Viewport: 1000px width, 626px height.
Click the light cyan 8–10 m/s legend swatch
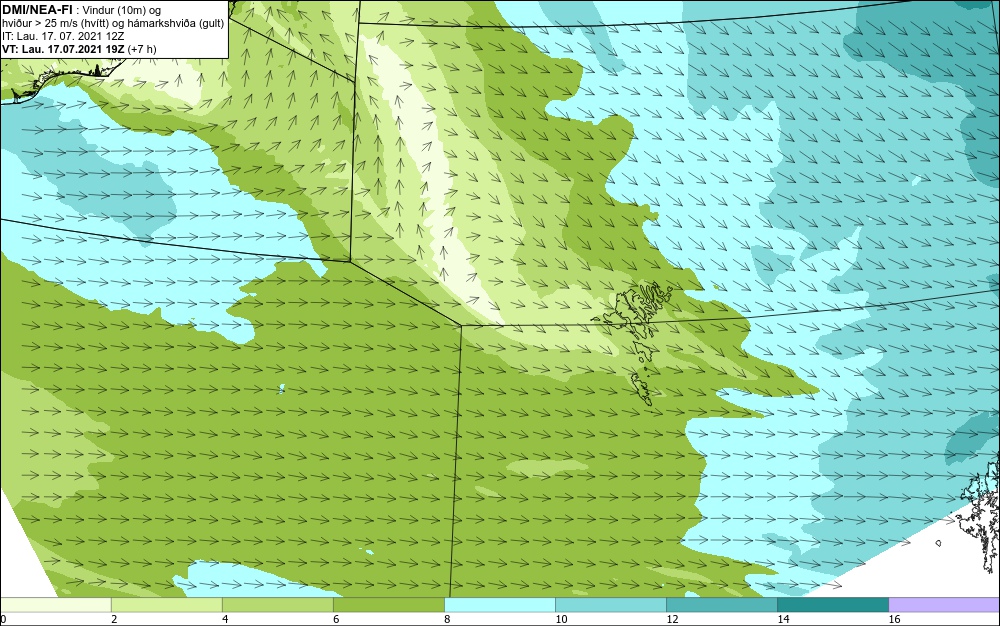click(499, 604)
